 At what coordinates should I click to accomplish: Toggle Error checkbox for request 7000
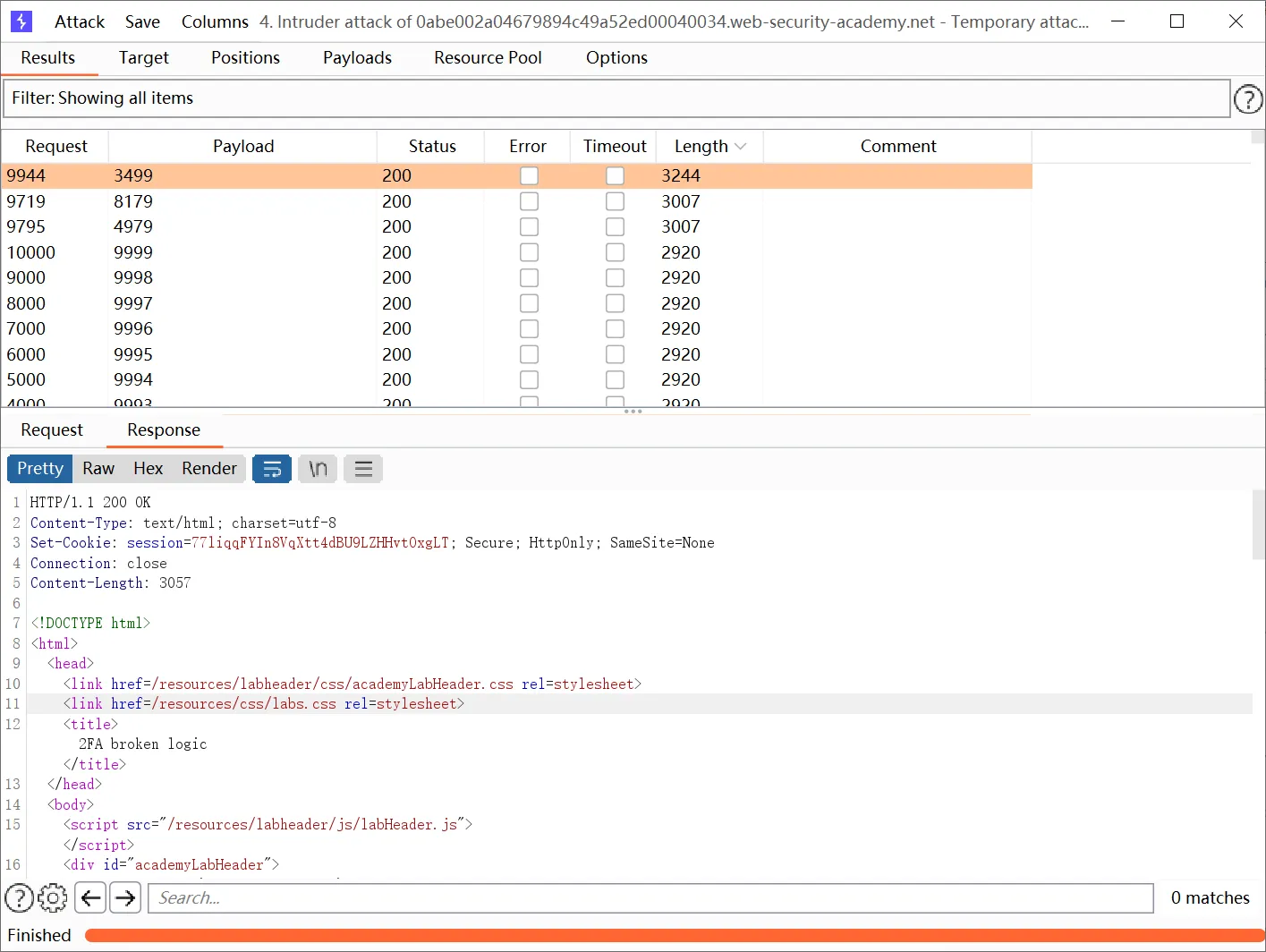[x=529, y=328]
